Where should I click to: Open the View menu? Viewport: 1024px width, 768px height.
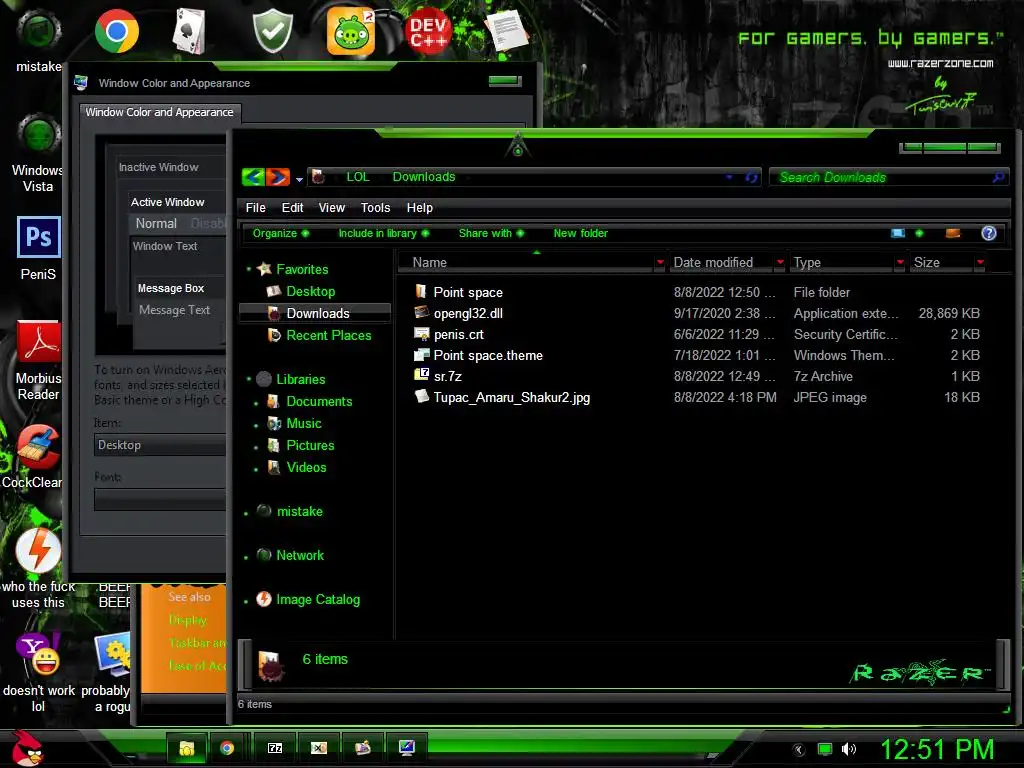tap(332, 208)
